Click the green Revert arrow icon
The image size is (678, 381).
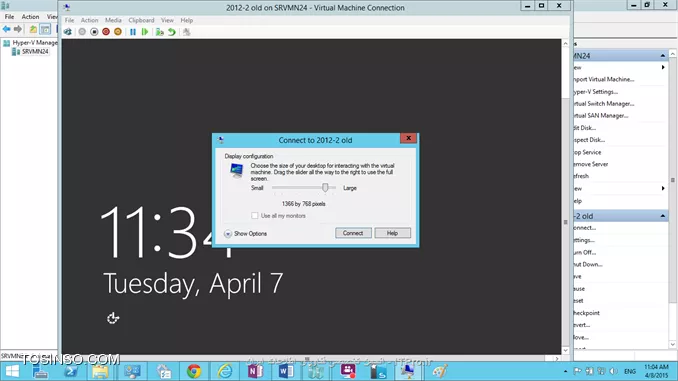pos(172,32)
